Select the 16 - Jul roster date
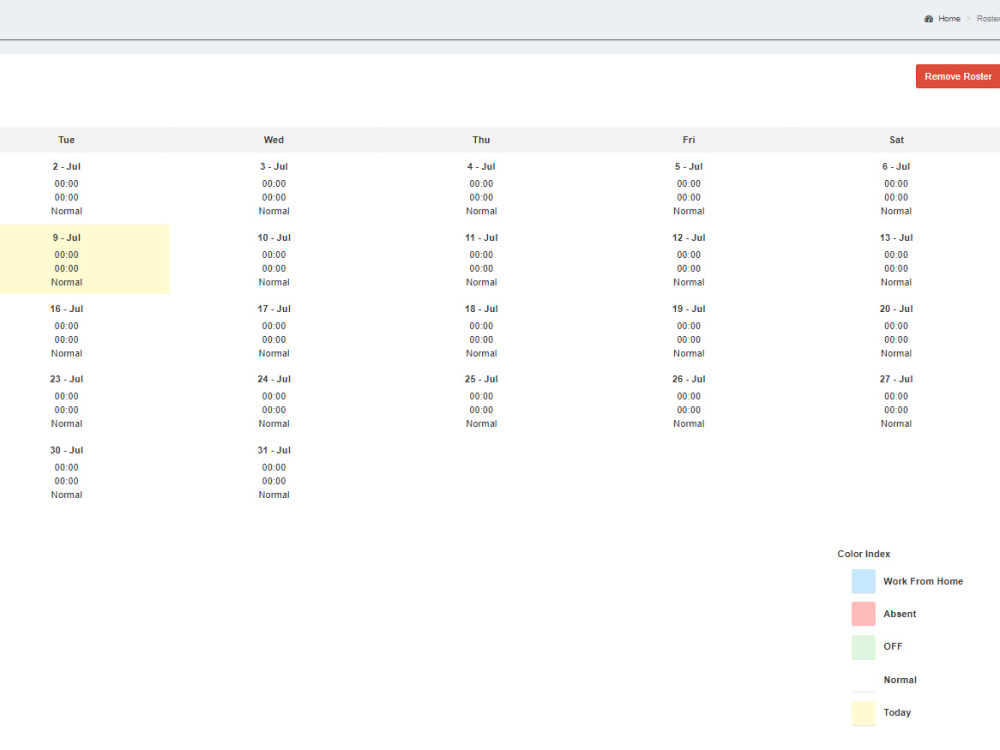The height and width of the screenshot is (750, 1000). point(66,309)
